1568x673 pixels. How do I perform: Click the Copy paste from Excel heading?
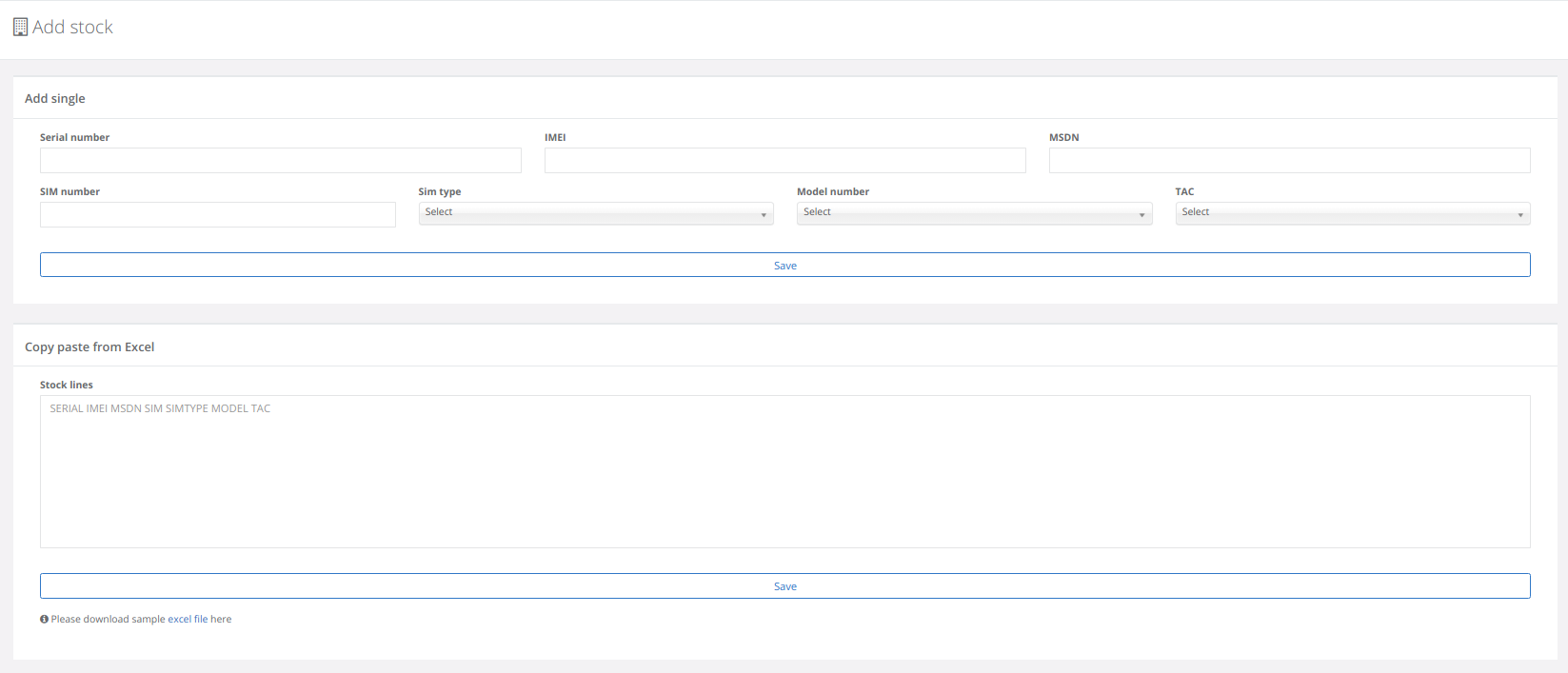[89, 346]
